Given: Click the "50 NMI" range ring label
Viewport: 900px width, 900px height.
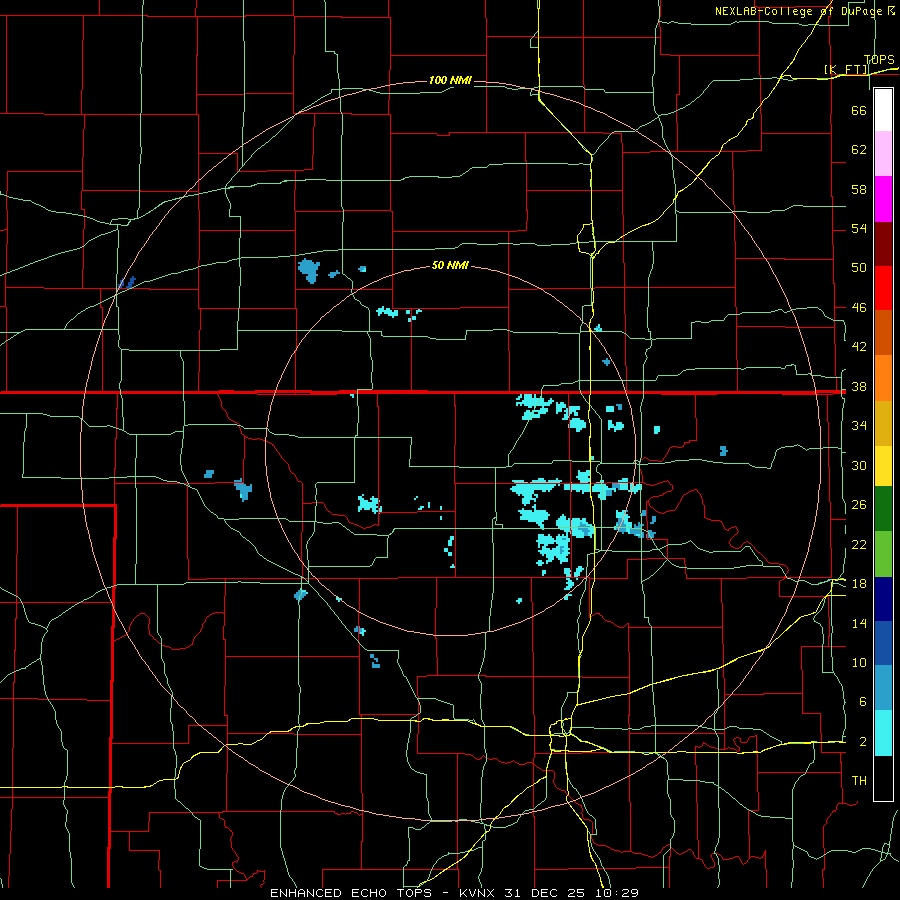Looking at the screenshot, I should tap(450, 265).
